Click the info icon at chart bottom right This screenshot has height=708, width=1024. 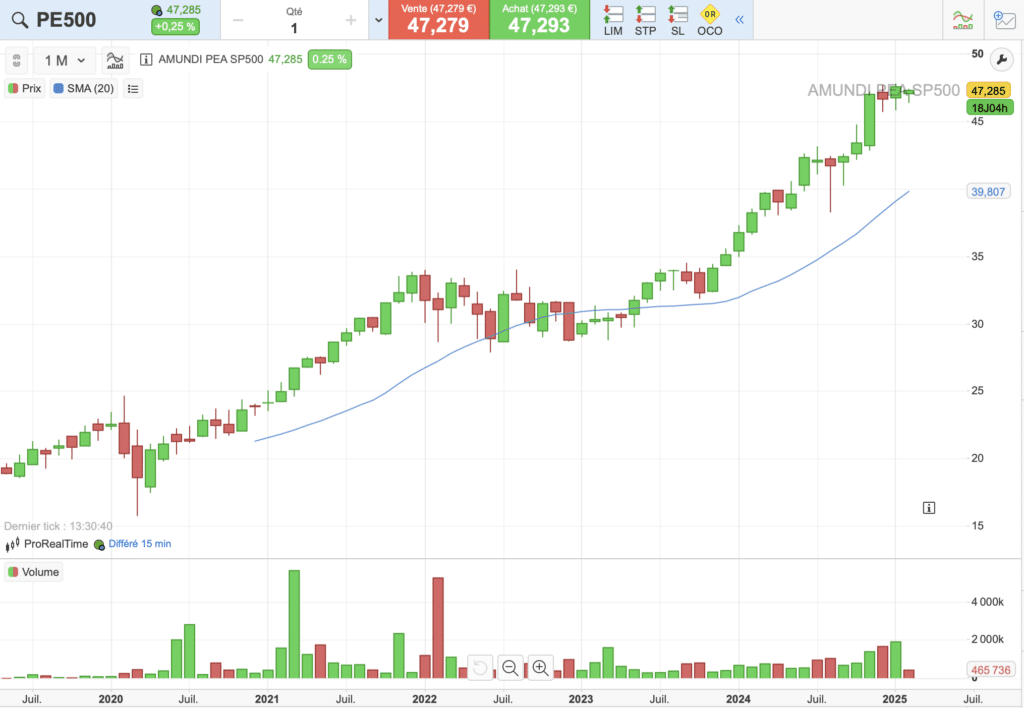(x=929, y=507)
